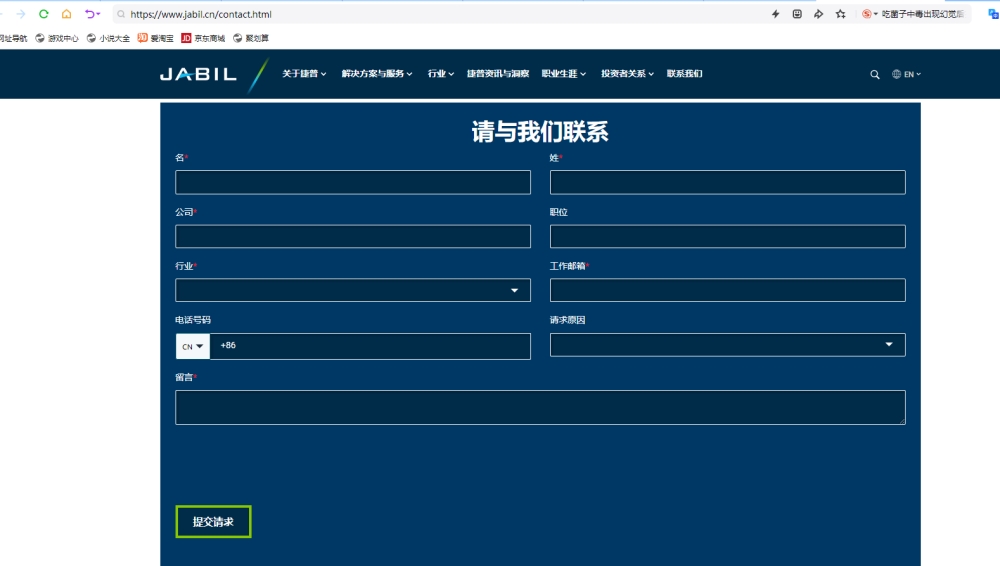
Task: Click the 留言 message textarea
Action: point(540,407)
